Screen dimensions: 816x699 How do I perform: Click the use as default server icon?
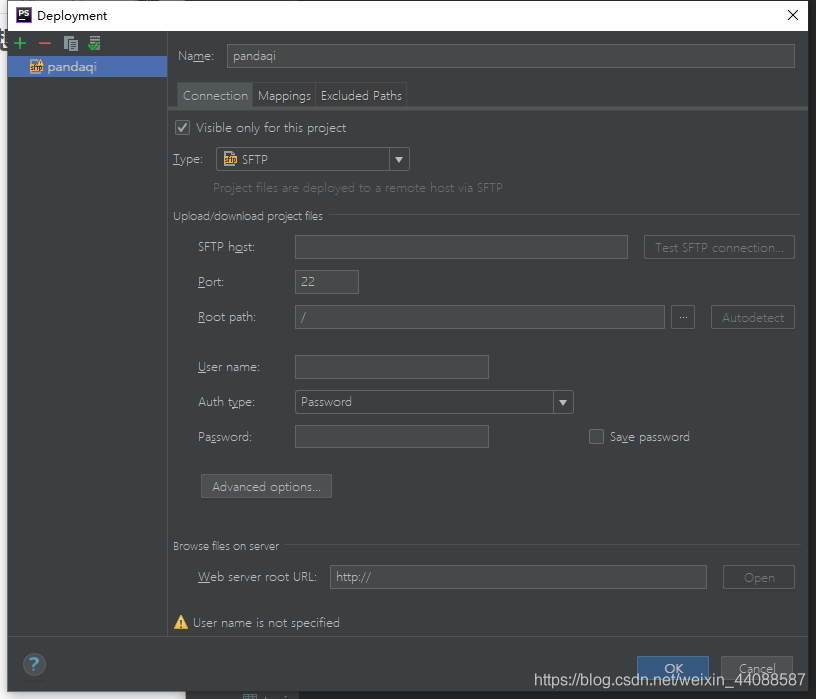point(94,43)
